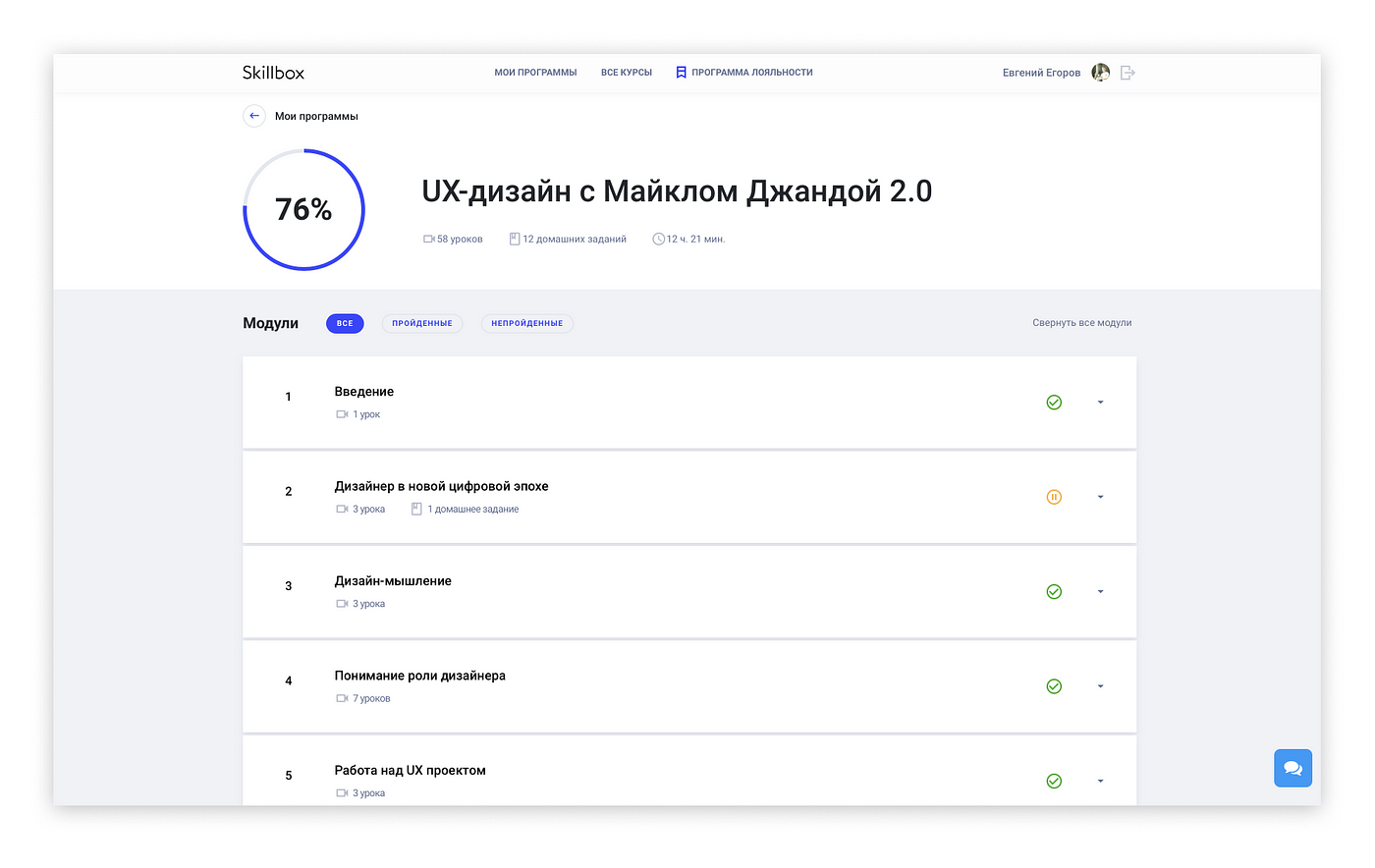This screenshot has width=1375, height=868.
Task: Click the 1 домашнее задание label
Action: coord(473,509)
